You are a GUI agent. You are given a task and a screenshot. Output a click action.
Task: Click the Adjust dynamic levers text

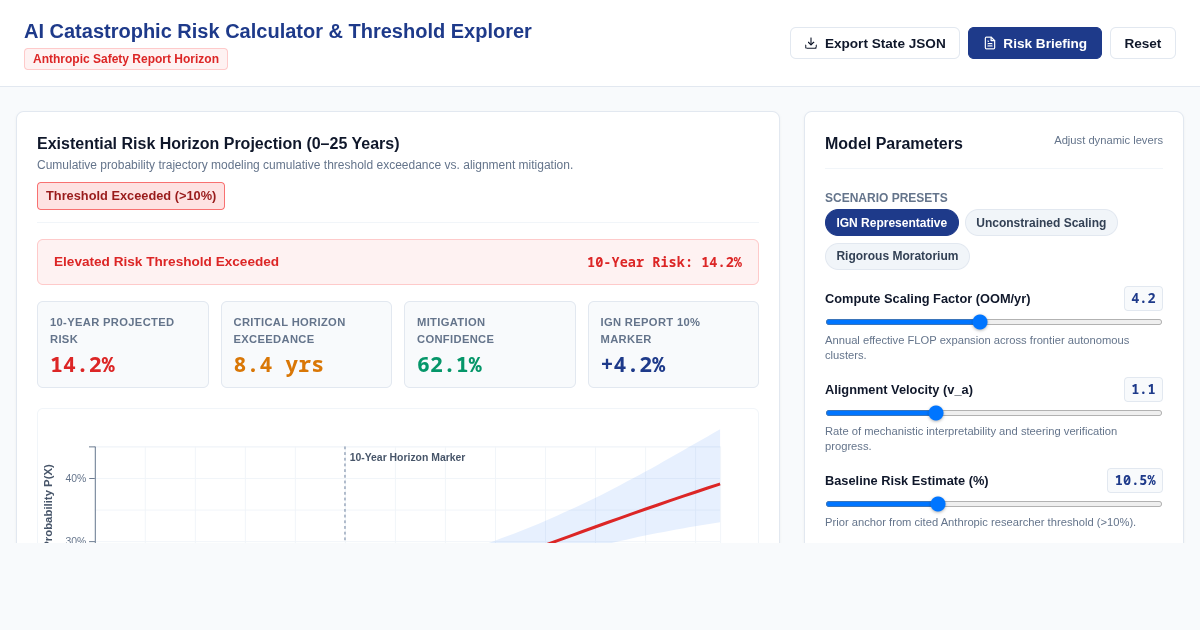click(x=1108, y=140)
